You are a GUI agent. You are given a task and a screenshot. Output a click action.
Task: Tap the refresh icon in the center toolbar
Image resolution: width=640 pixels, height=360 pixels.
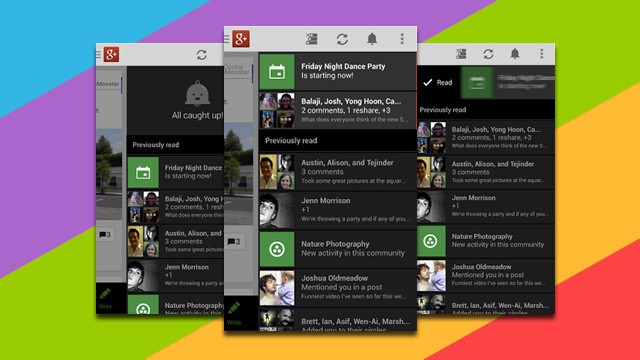(342, 39)
